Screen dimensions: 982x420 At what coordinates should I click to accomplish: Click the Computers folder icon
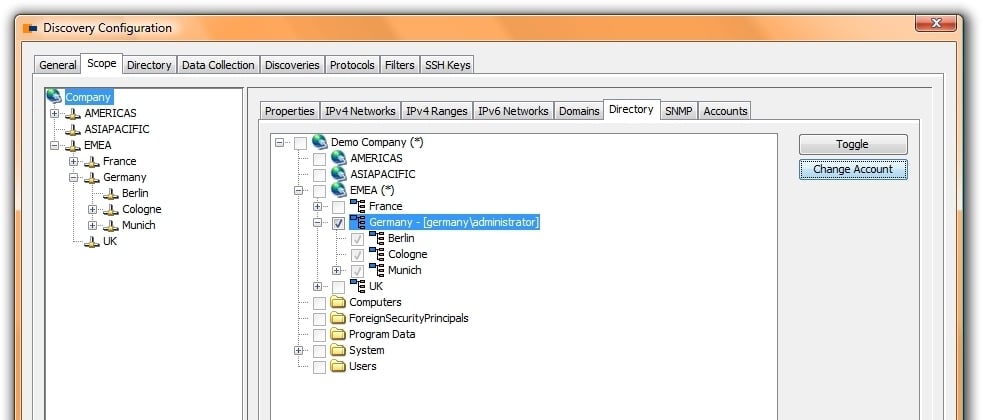[x=338, y=302]
